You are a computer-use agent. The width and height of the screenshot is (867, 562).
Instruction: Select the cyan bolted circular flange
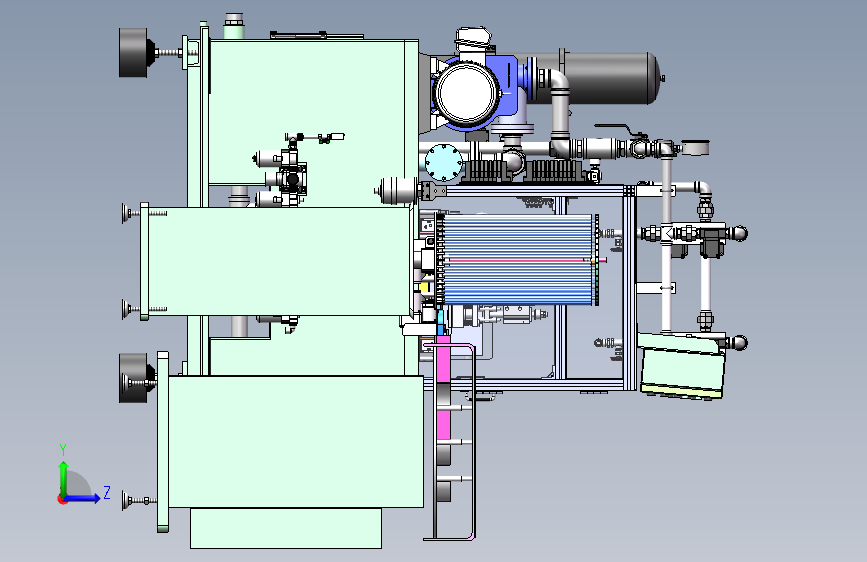(443, 163)
